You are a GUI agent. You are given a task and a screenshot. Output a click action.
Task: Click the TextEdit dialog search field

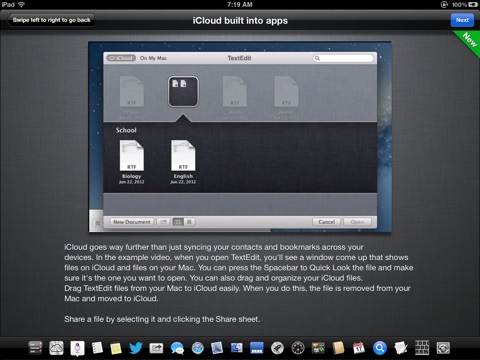pos(343,58)
